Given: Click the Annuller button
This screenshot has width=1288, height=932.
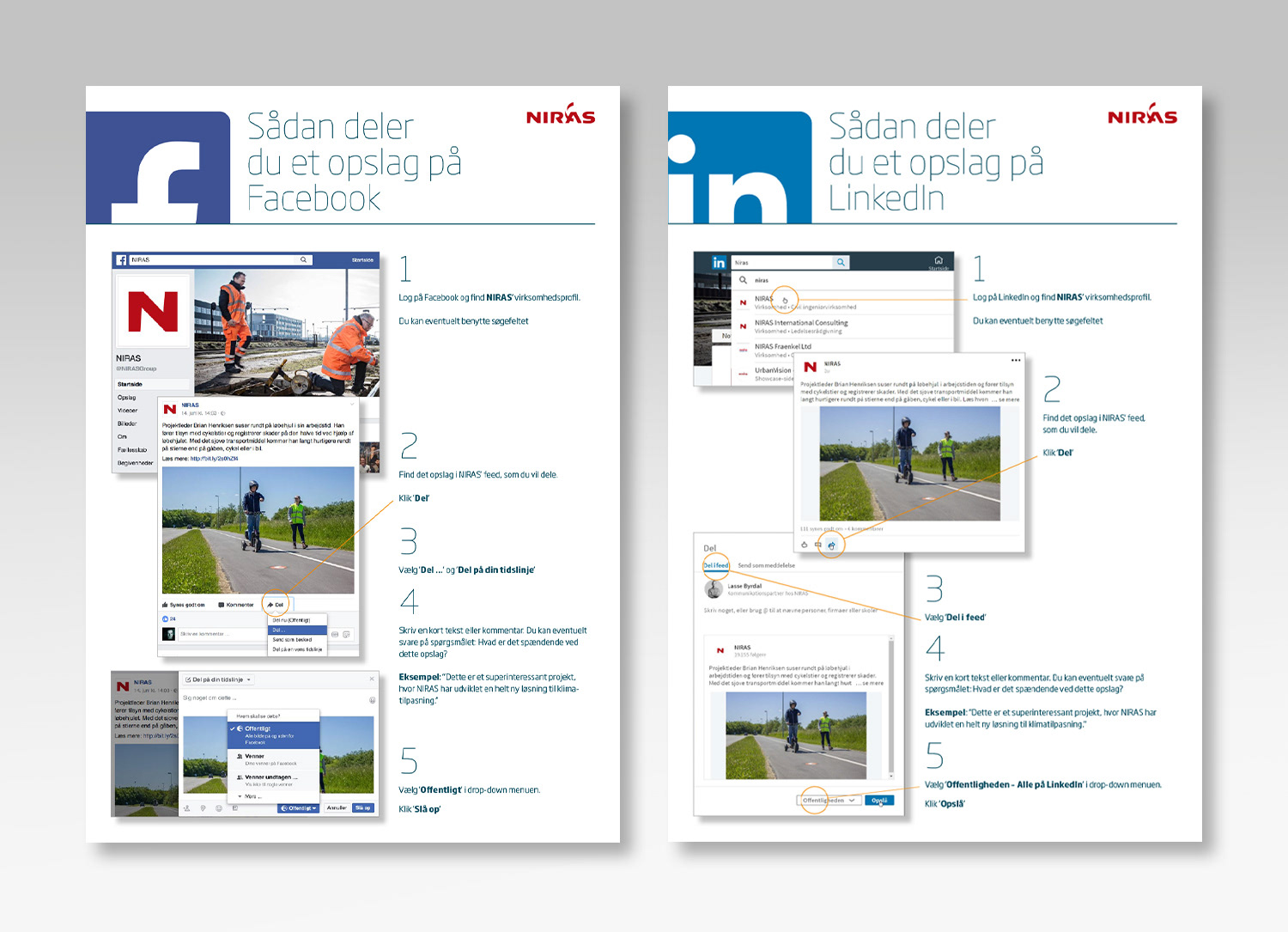Looking at the screenshot, I should coord(337,808).
